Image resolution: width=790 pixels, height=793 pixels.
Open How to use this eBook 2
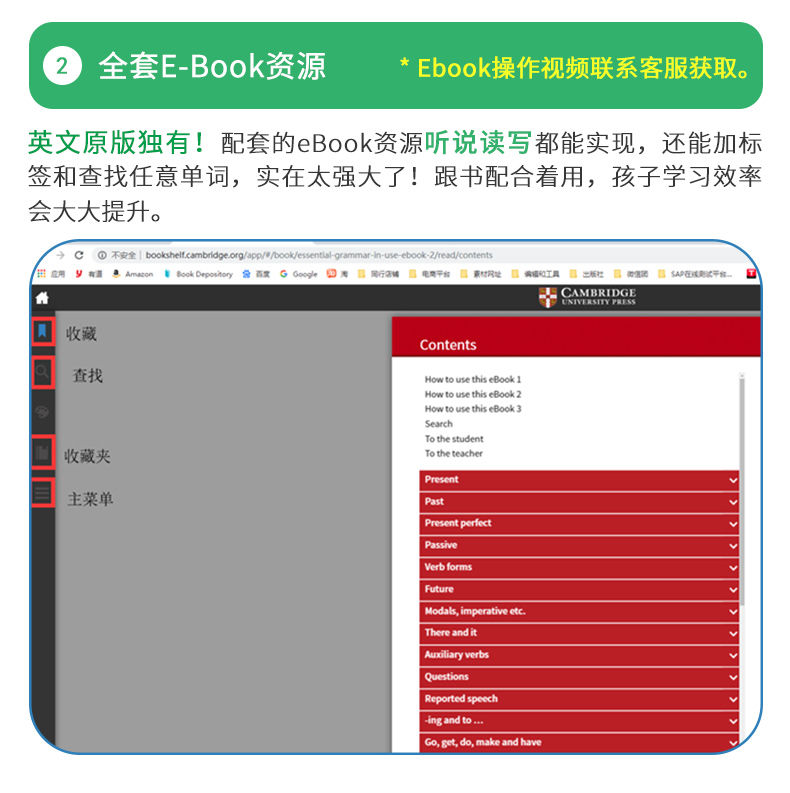(472, 394)
